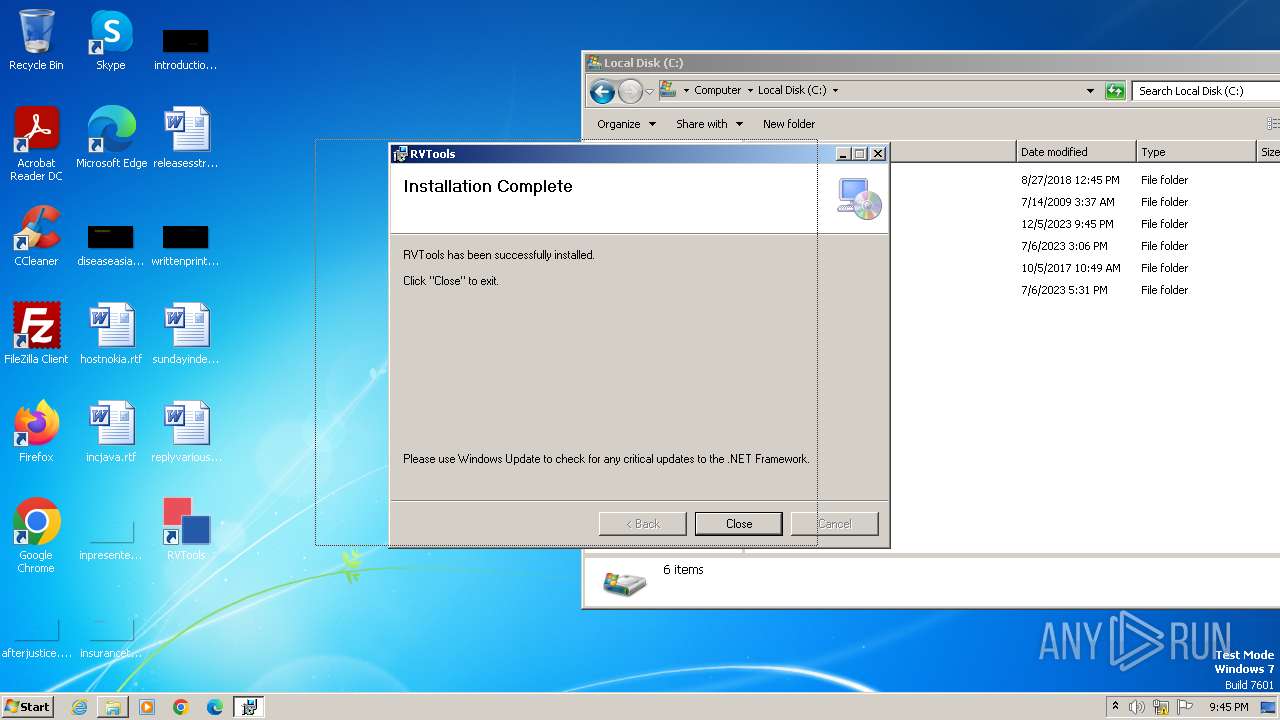Open Internet Explorer from taskbar
The image size is (1280, 720).
click(x=79, y=707)
